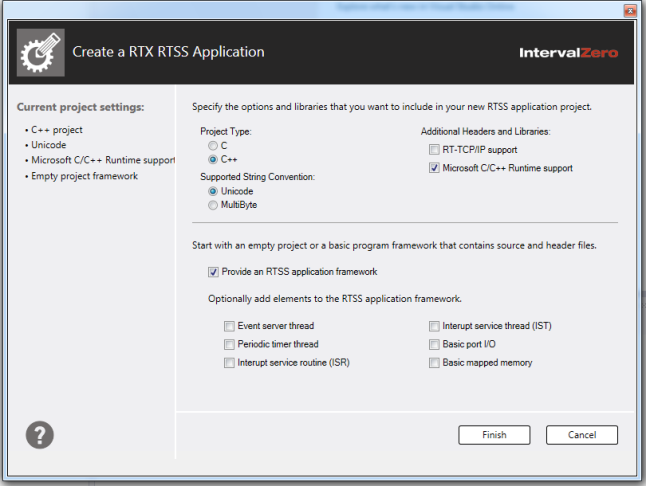The height and width of the screenshot is (486, 646).
Task: Click 'C++ project' in current settings
Action: pos(57,130)
